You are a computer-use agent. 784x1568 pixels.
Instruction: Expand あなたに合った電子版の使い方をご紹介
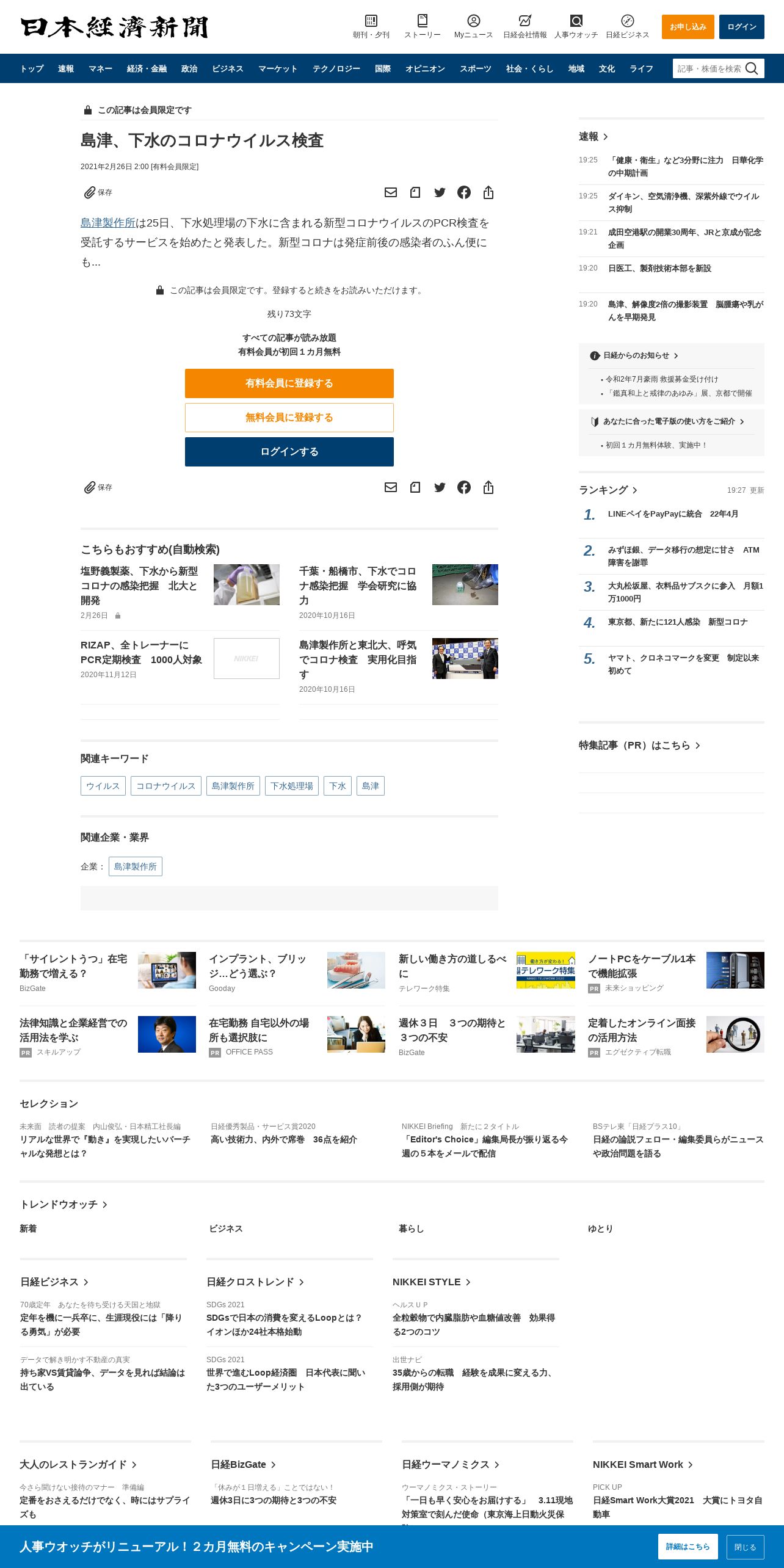click(x=667, y=421)
